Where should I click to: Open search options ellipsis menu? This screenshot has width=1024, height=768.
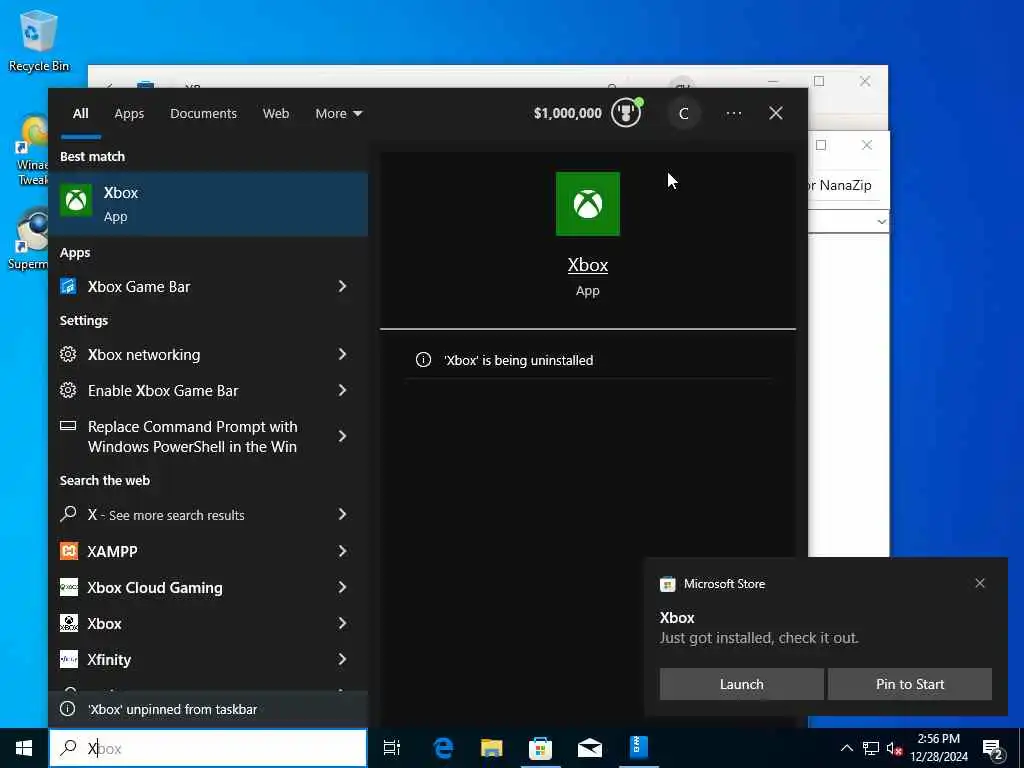(733, 114)
